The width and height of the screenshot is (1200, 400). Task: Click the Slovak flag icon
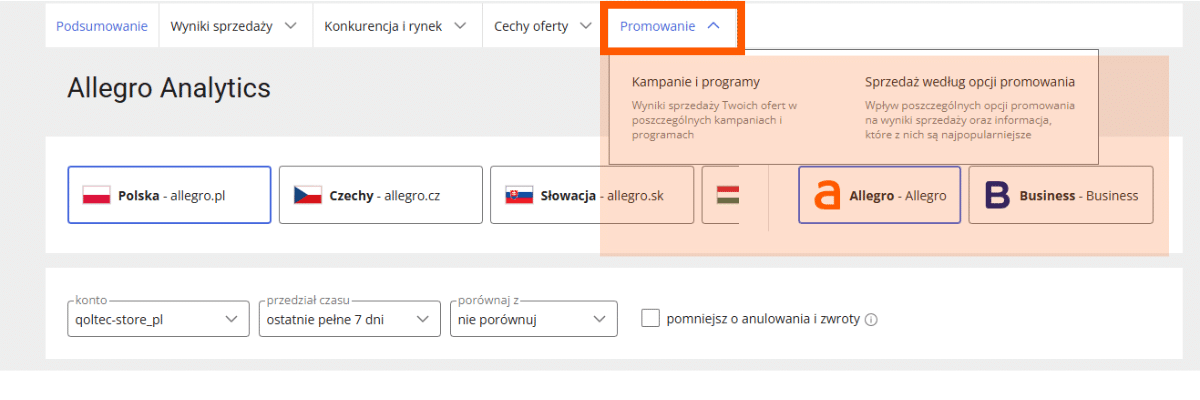pyautogui.click(x=519, y=195)
